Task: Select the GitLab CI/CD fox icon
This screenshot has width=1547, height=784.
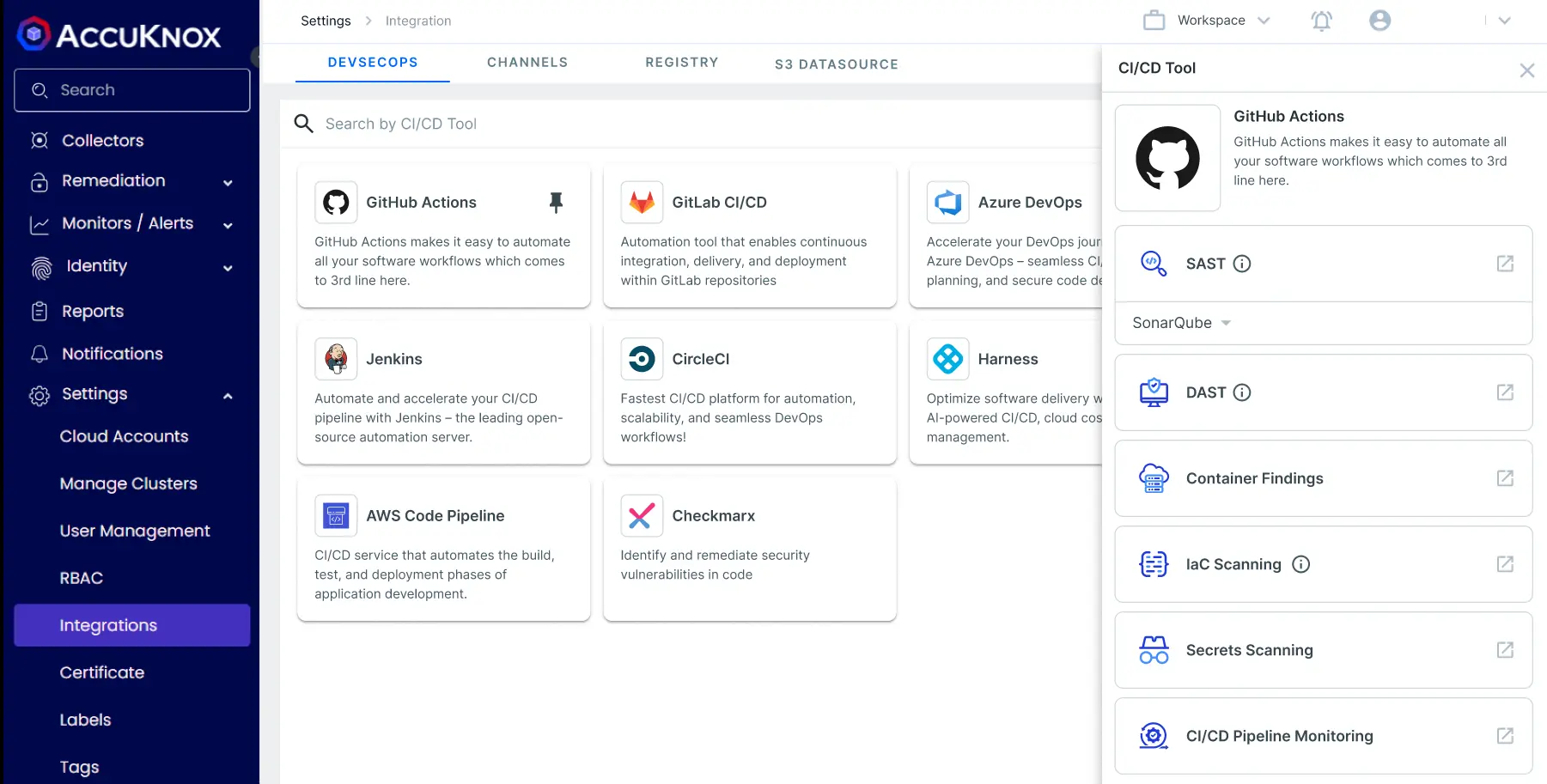Action: 641,202
